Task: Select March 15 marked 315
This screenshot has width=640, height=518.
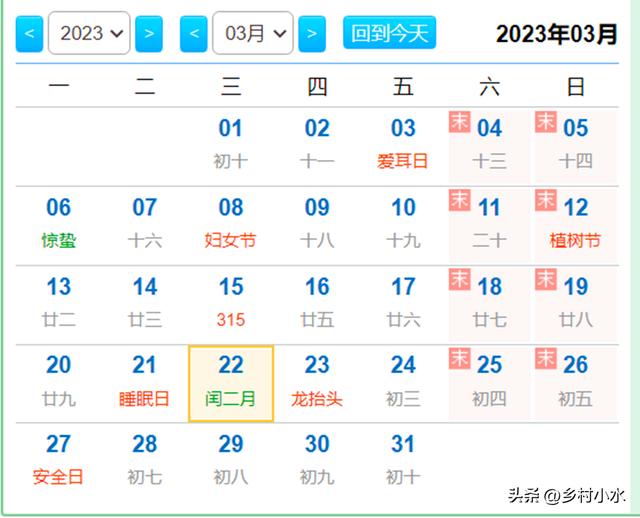Action: tap(231, 303)
